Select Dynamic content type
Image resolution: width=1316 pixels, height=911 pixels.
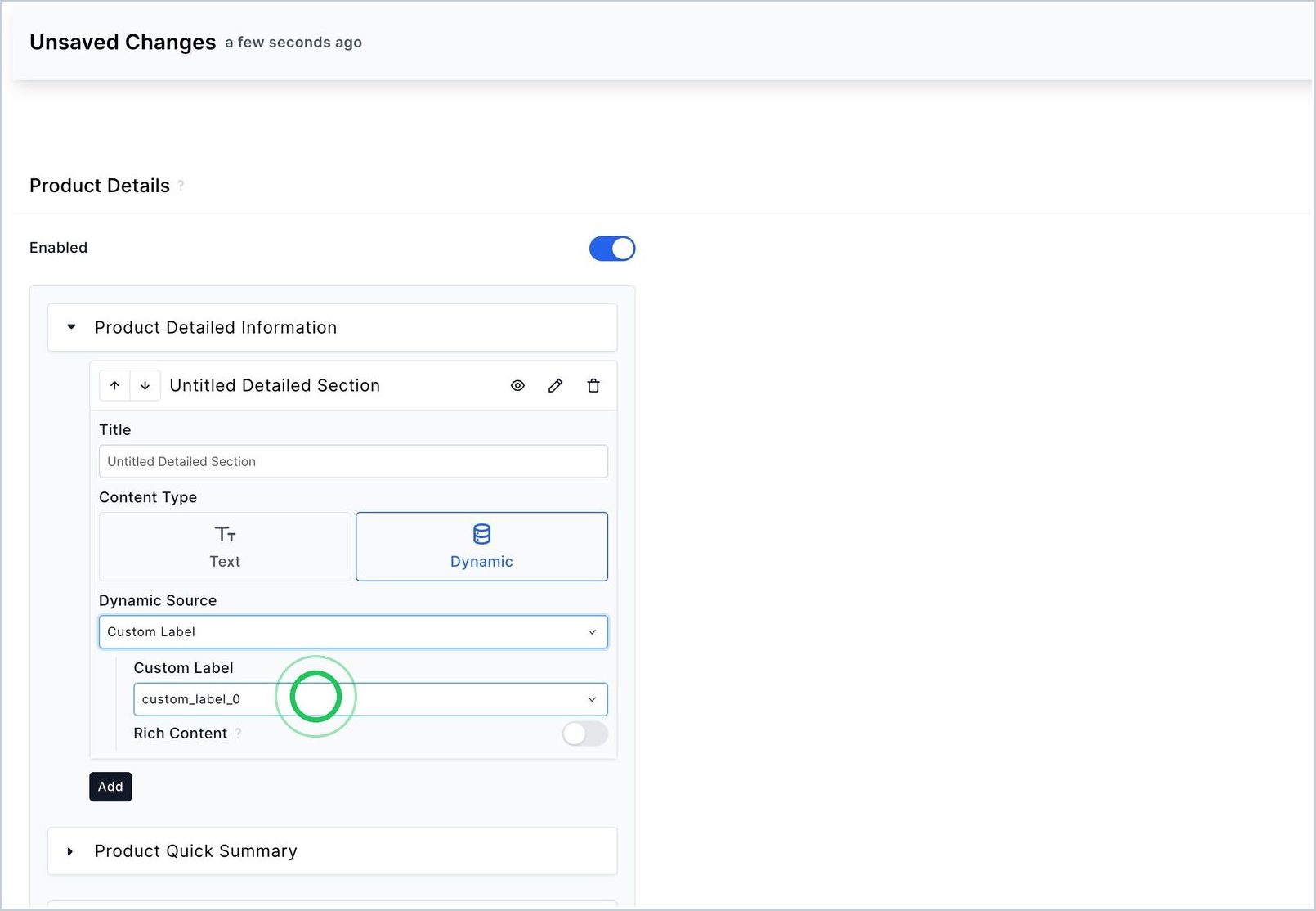pos(481,546)
